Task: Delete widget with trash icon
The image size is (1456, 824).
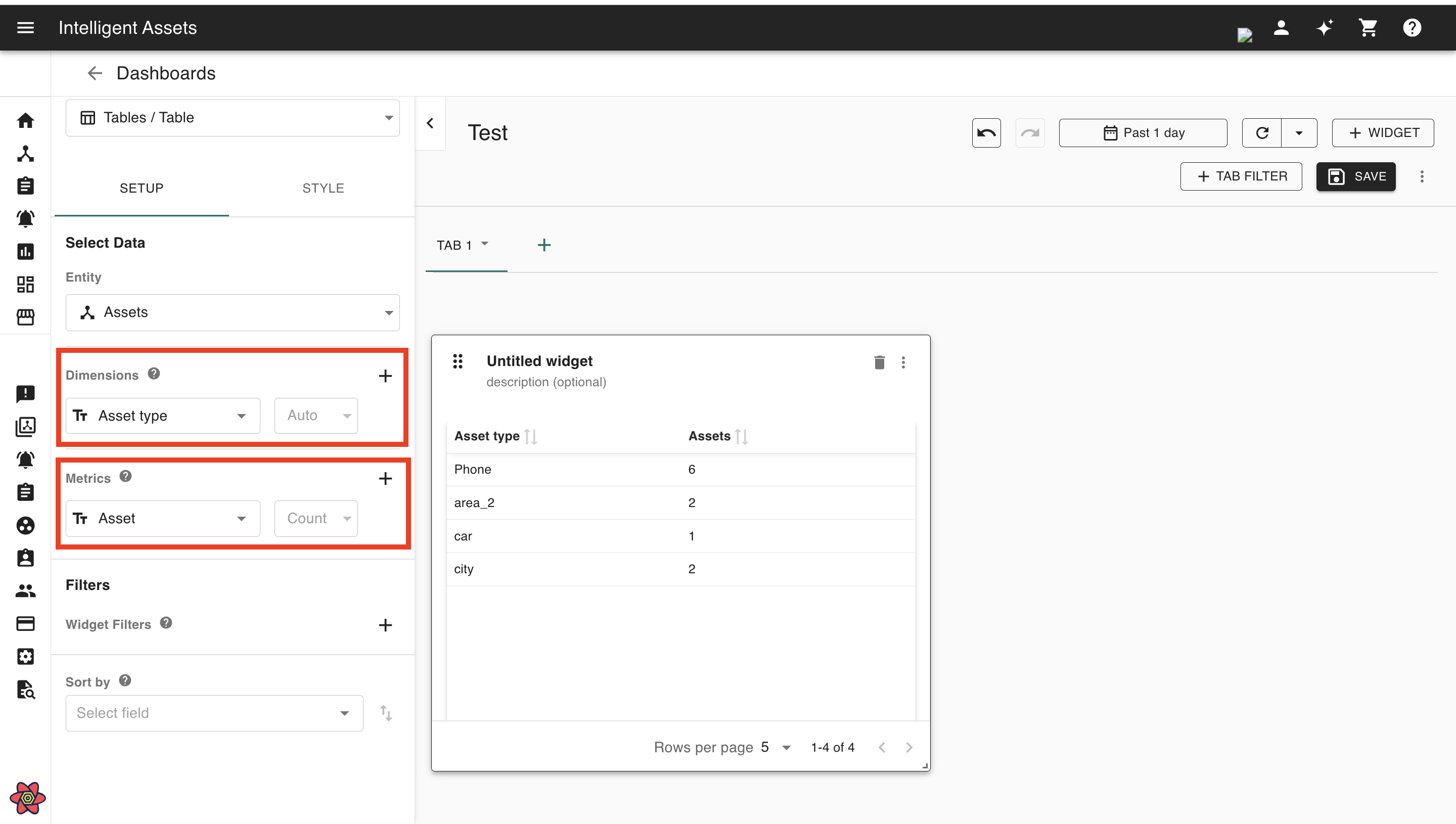Action: click(x=879, y=362)
